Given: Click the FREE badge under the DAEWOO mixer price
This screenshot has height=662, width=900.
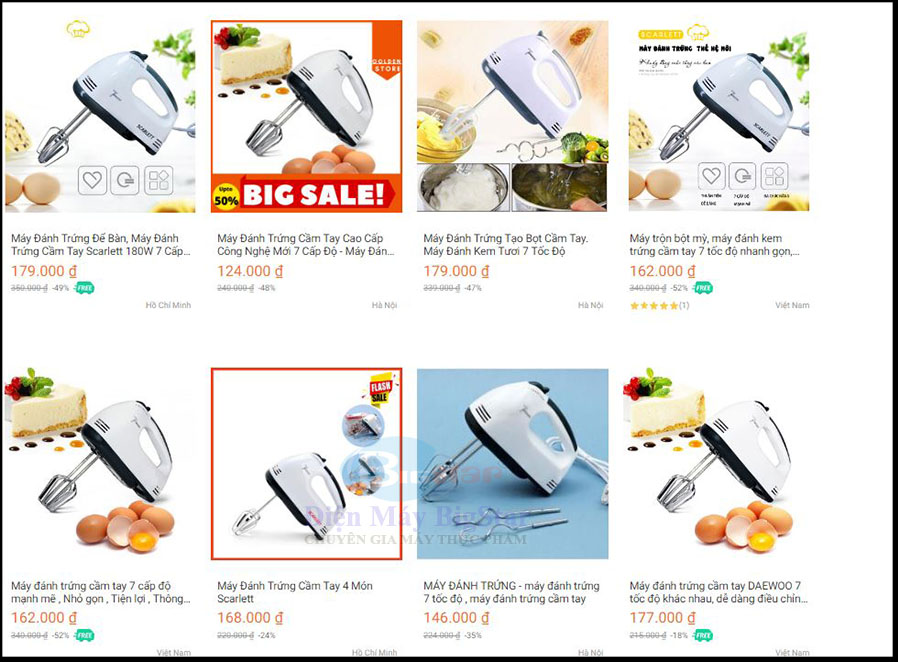Looking at the screenshot, I should coord(703,635).
